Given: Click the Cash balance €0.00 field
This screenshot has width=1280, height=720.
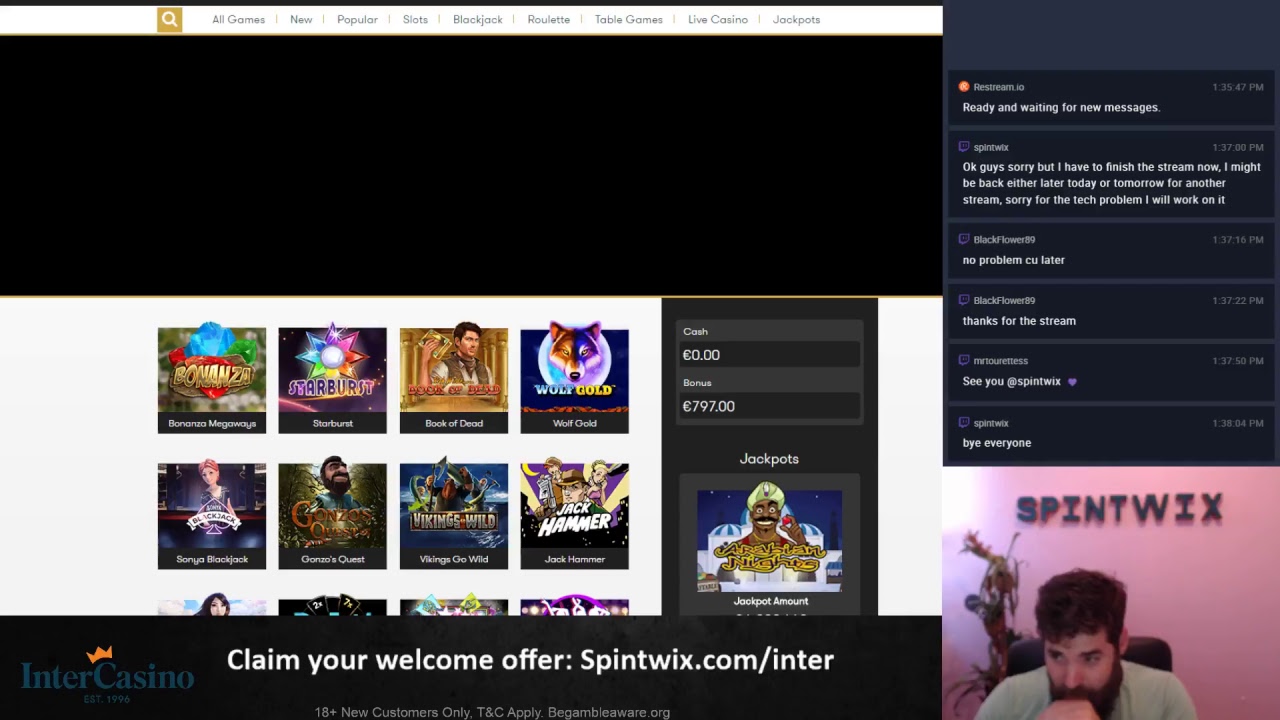Looking at the screenshot, I should coord(769,355).
